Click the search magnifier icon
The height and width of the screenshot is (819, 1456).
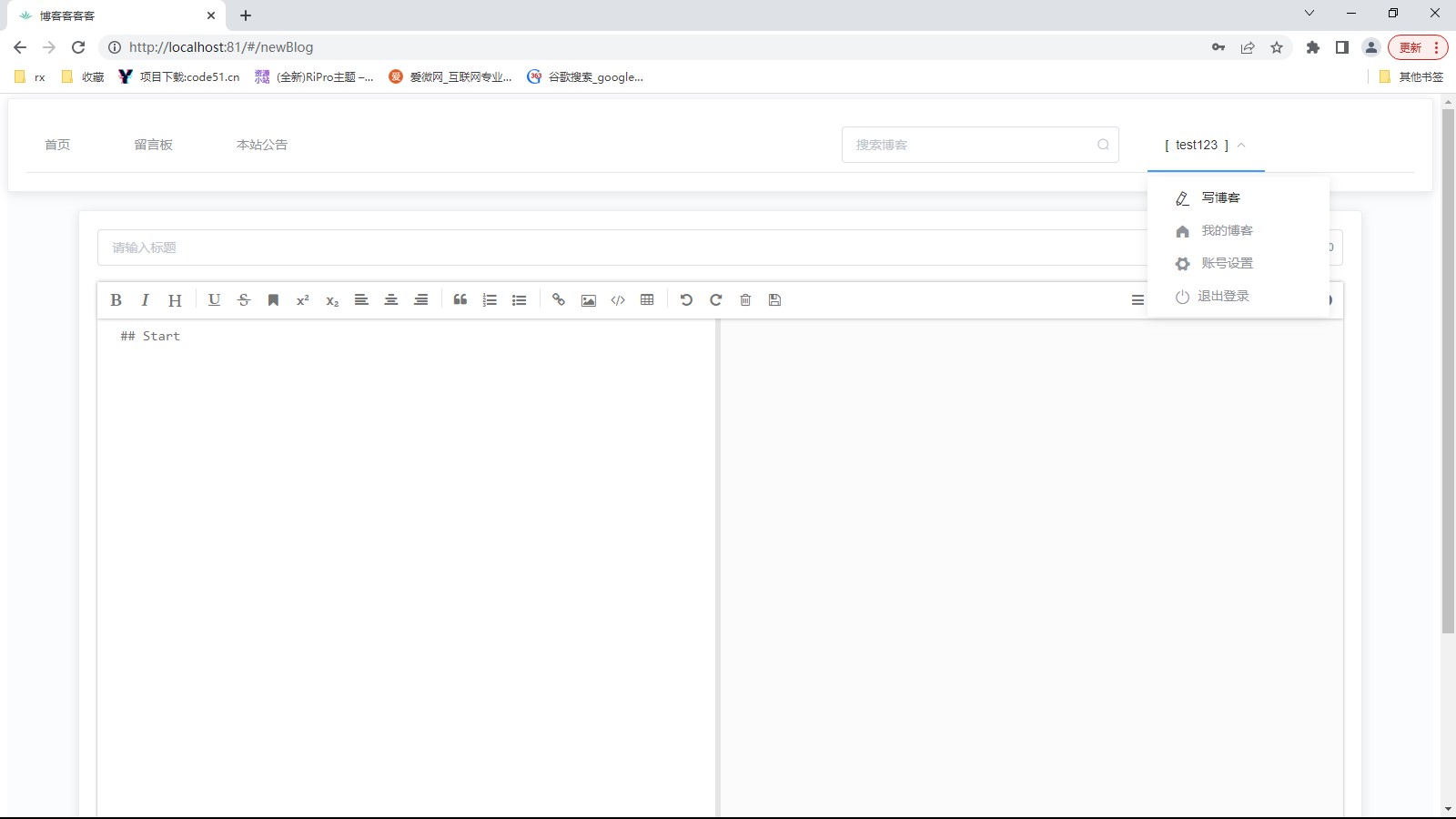pos(1103,145)
